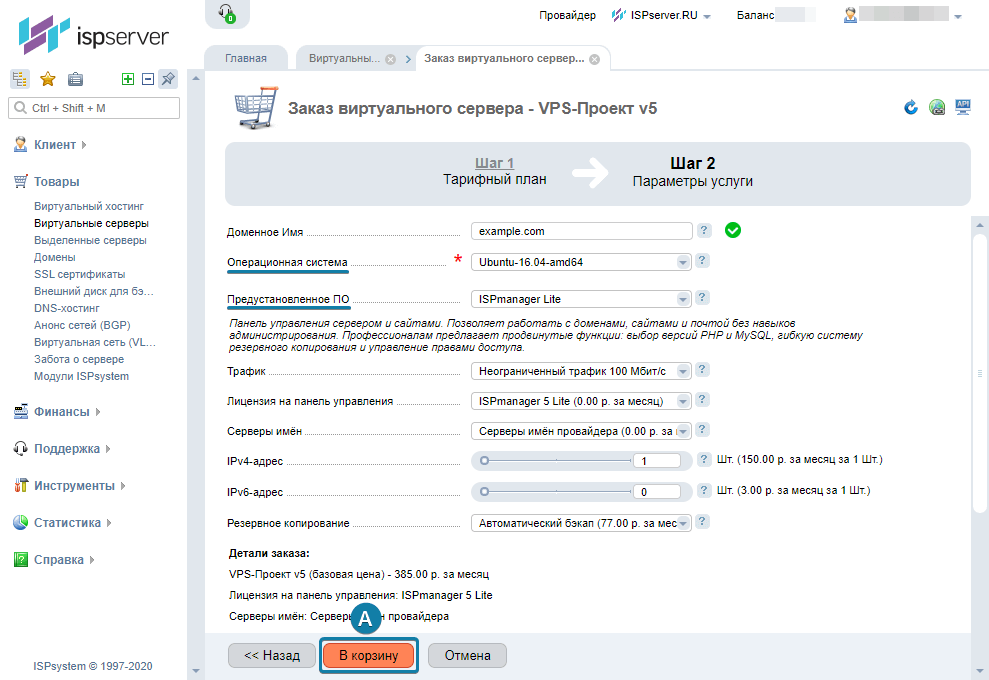
Task: Go back to Шаг 1 link
Action: click(494, 163)
